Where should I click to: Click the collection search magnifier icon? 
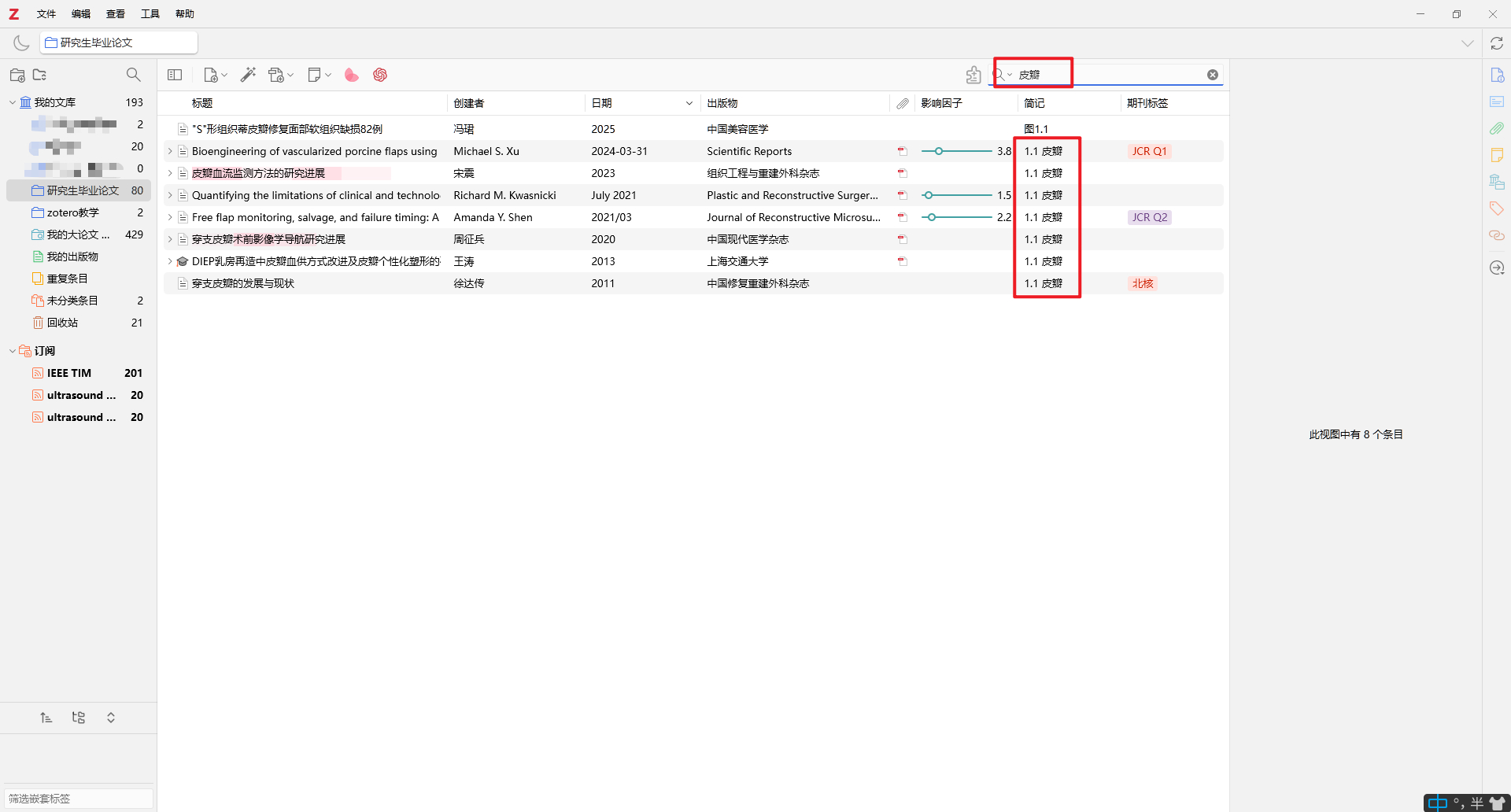pyautogui.click(x=134, y=75)
